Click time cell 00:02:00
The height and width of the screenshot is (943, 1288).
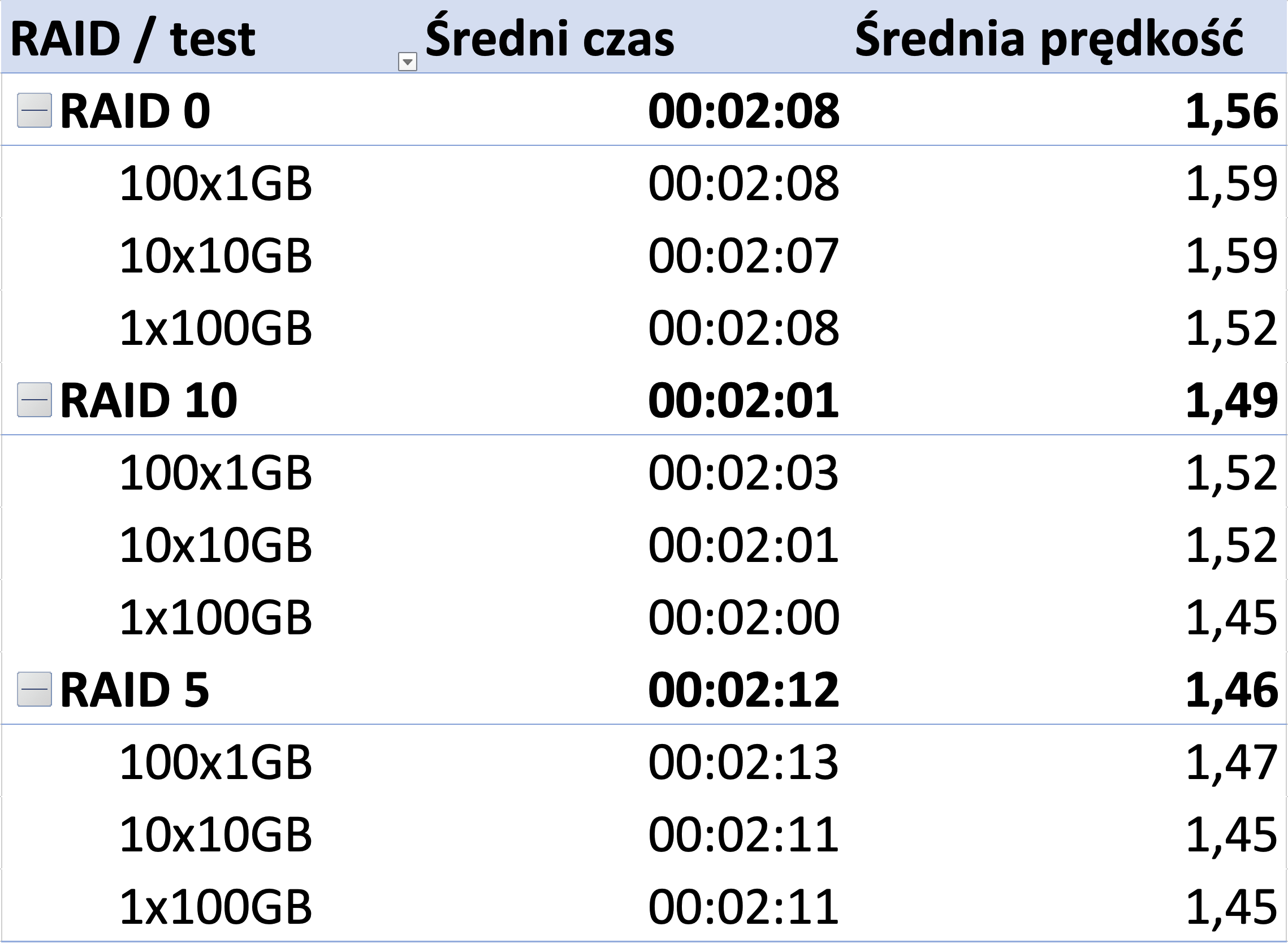744,617
